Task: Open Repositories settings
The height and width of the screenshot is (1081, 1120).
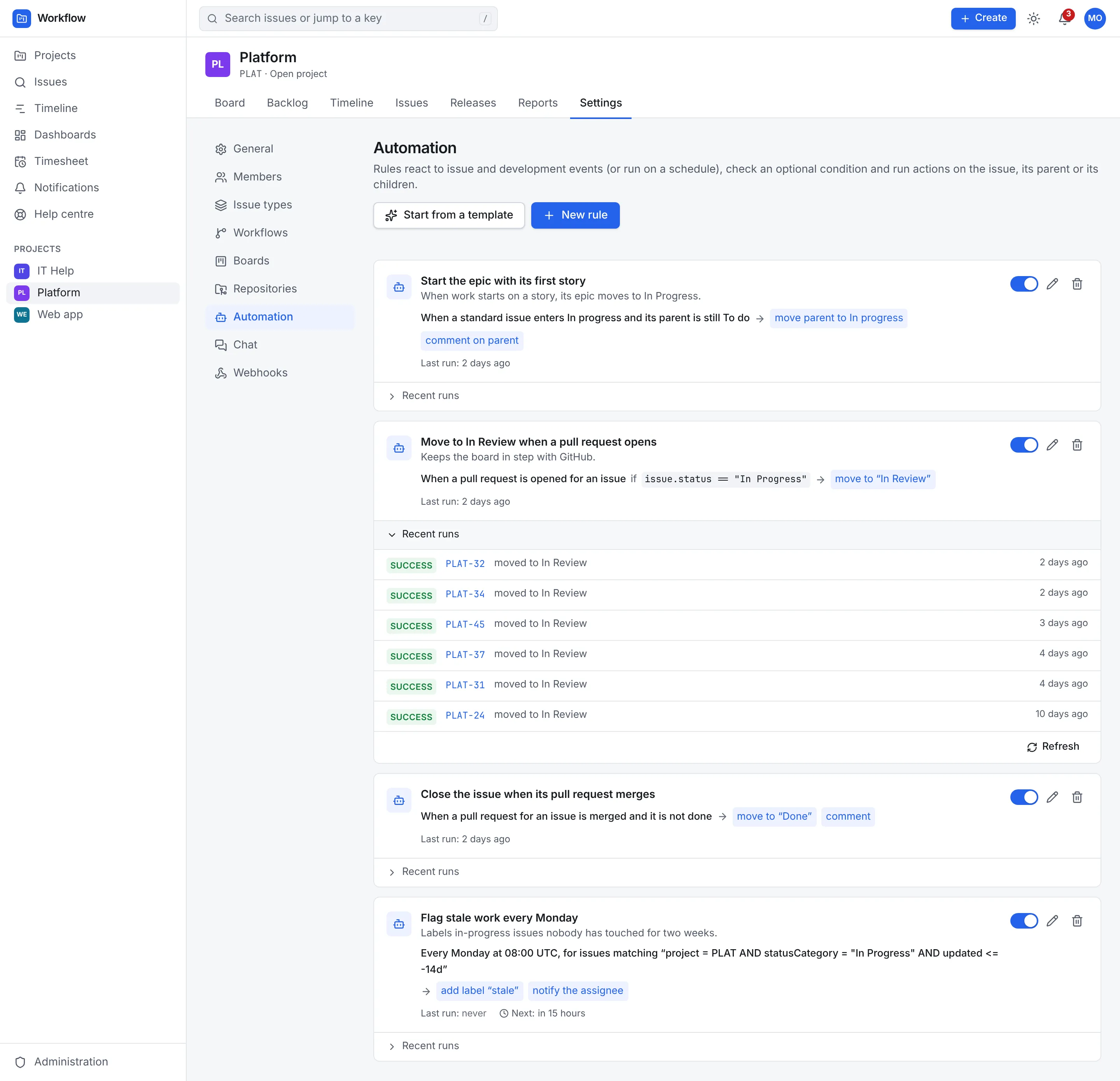Action: (280, 289)
